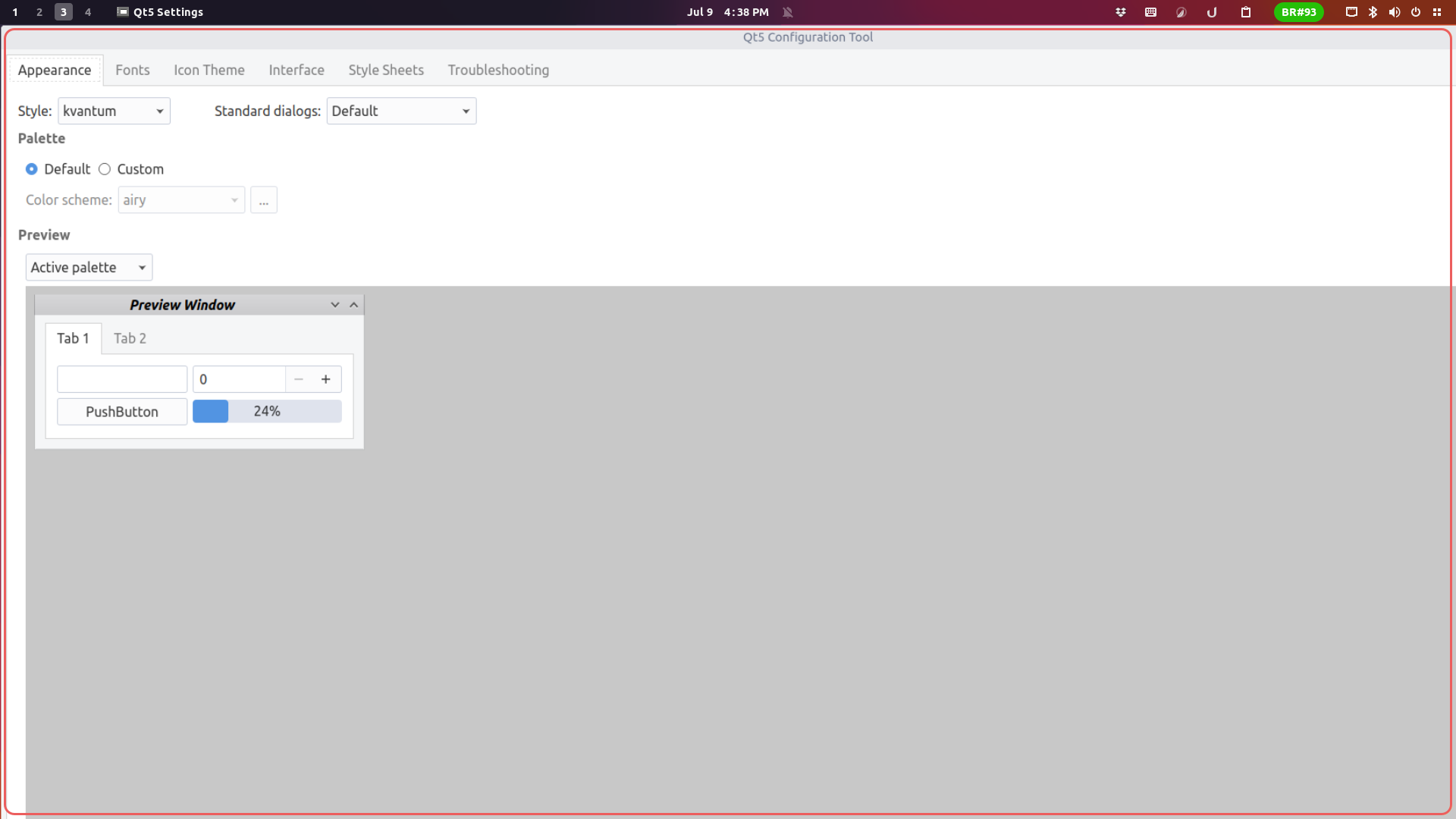Viewport: 1456px width, 819px height.
Task: Open the Standard dialogs dropdown
Action: 401,111
